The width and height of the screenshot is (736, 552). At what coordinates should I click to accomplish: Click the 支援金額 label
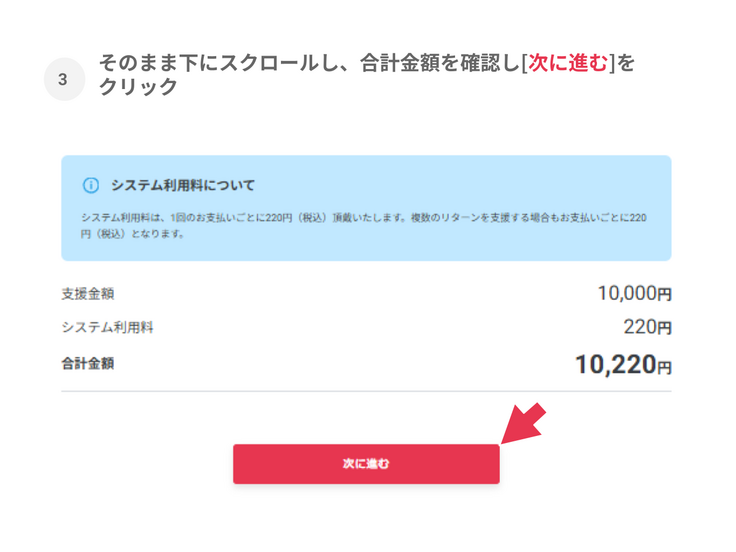[x=88, y=294]
